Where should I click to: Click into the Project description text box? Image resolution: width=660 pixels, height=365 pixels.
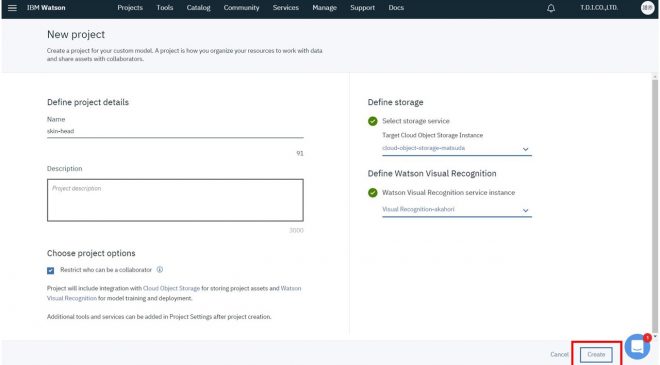coord(175,200)
